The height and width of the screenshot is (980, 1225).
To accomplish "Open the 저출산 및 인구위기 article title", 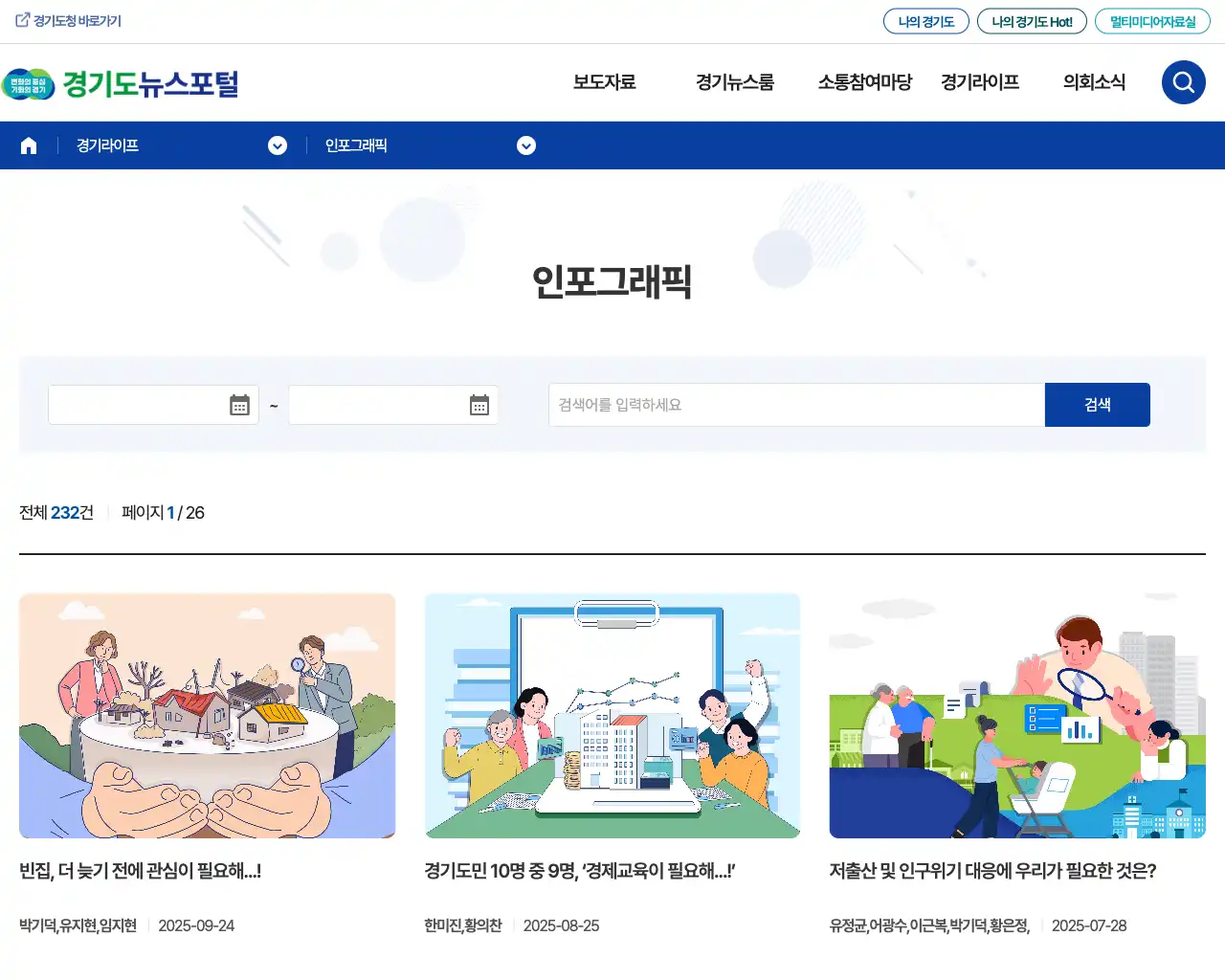I will point(992,871).
